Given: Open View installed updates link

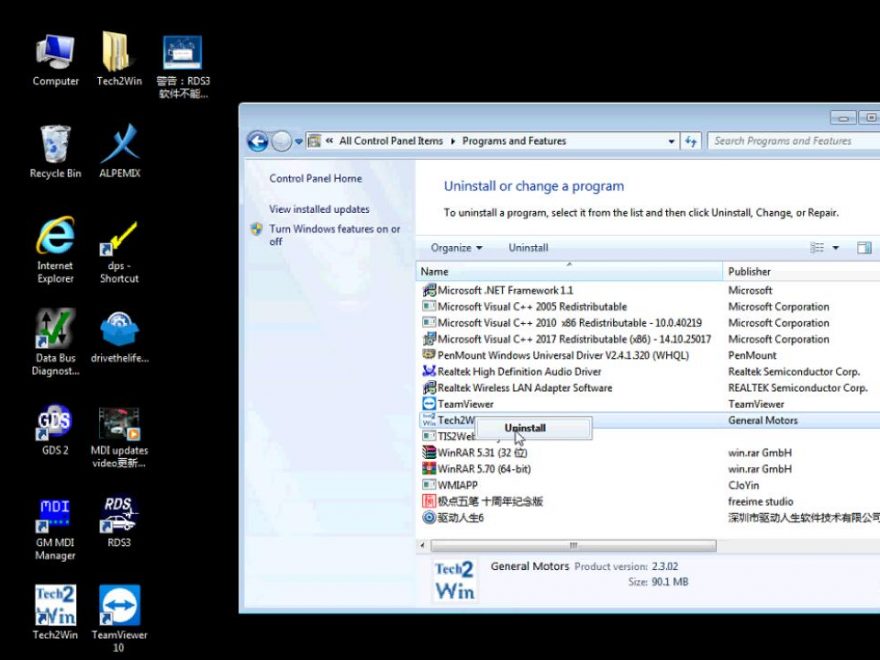Looking at the screenshot, I should pyautogui.click(x=319, y=209).
